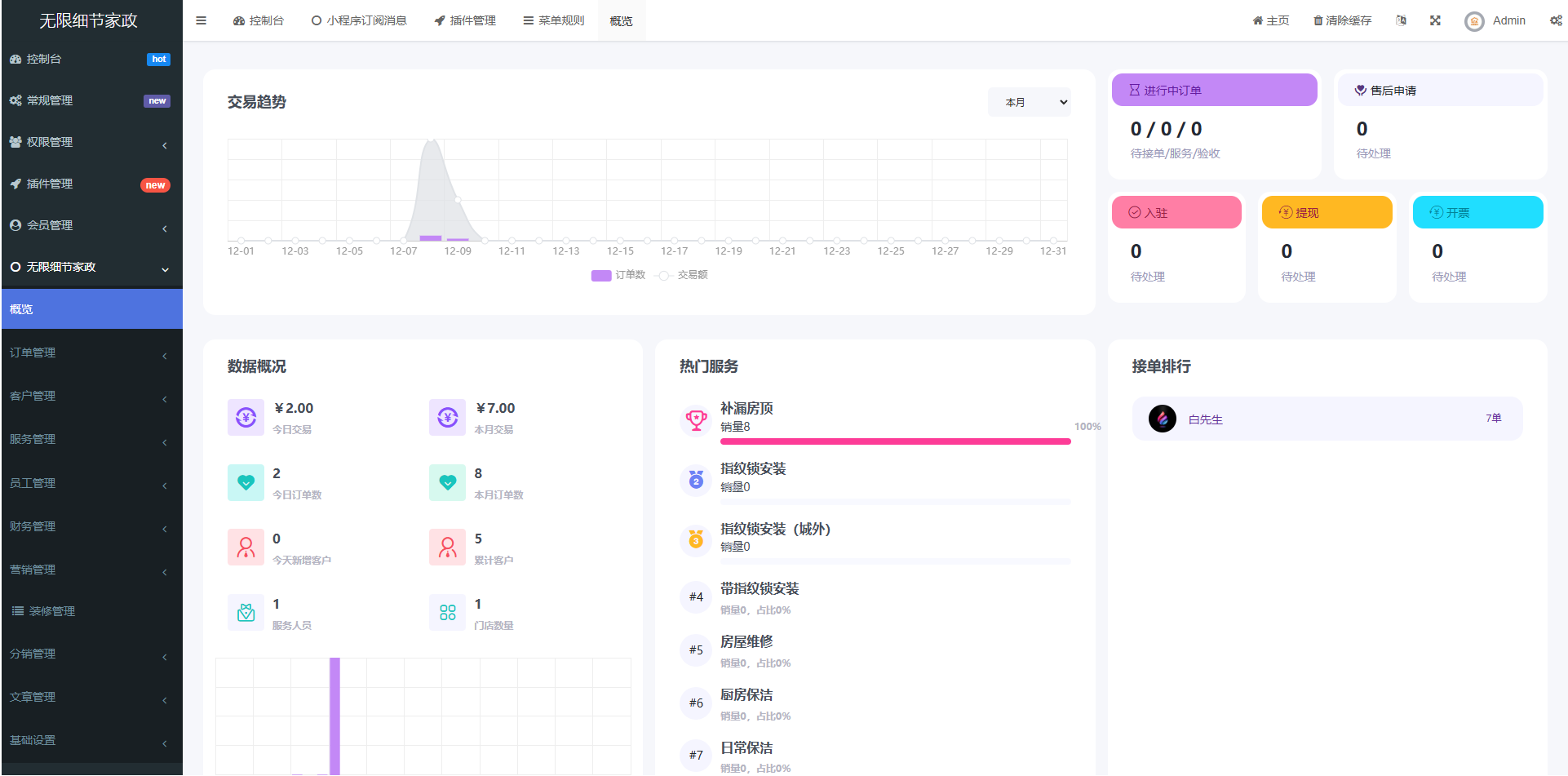Click the 清除缓存 cache clearing icon

click(x=1342, y=20)
